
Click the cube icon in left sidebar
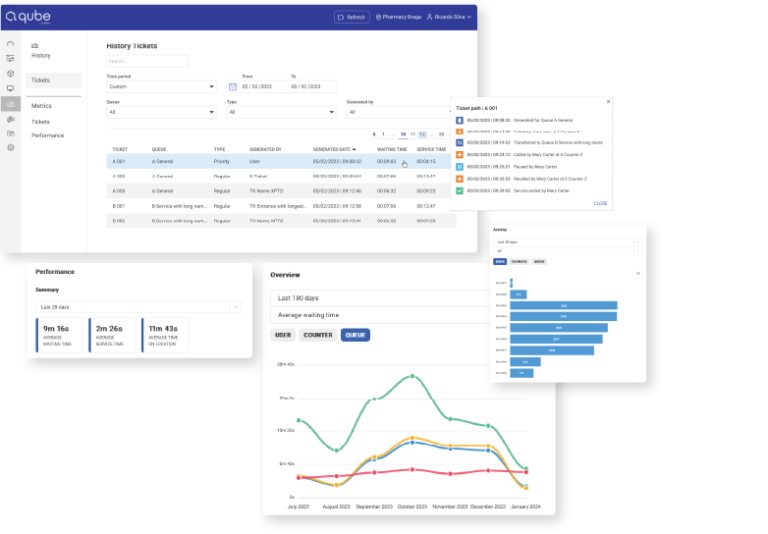[10, 73]
